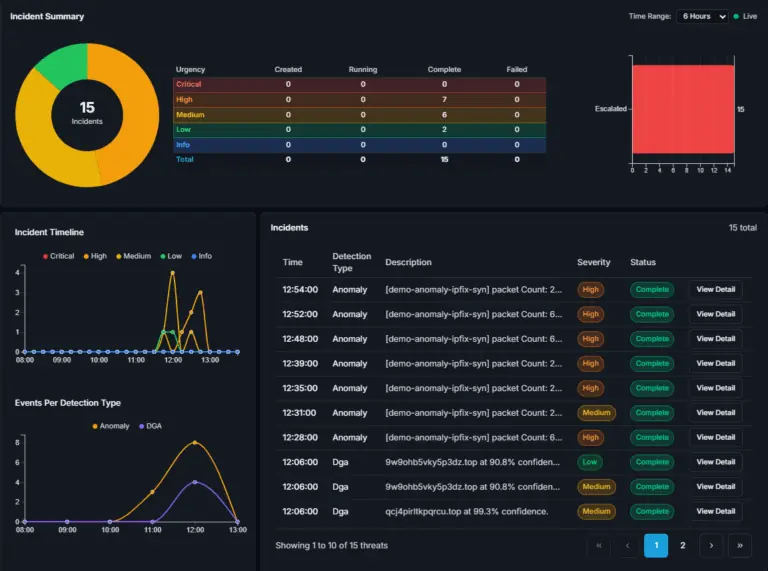Toggle the Anomaly series legend entry
This screenshot has width=768, height=571.
click(111, 426)
